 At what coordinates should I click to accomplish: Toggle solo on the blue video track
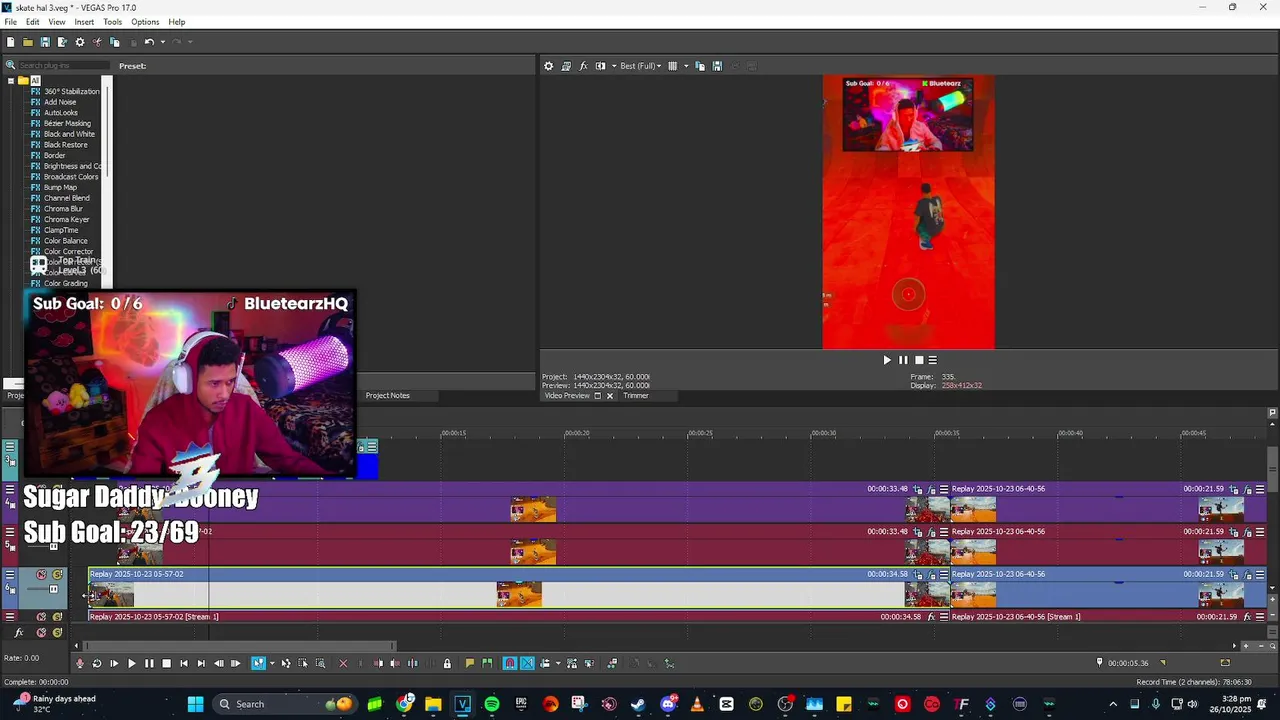57,574
